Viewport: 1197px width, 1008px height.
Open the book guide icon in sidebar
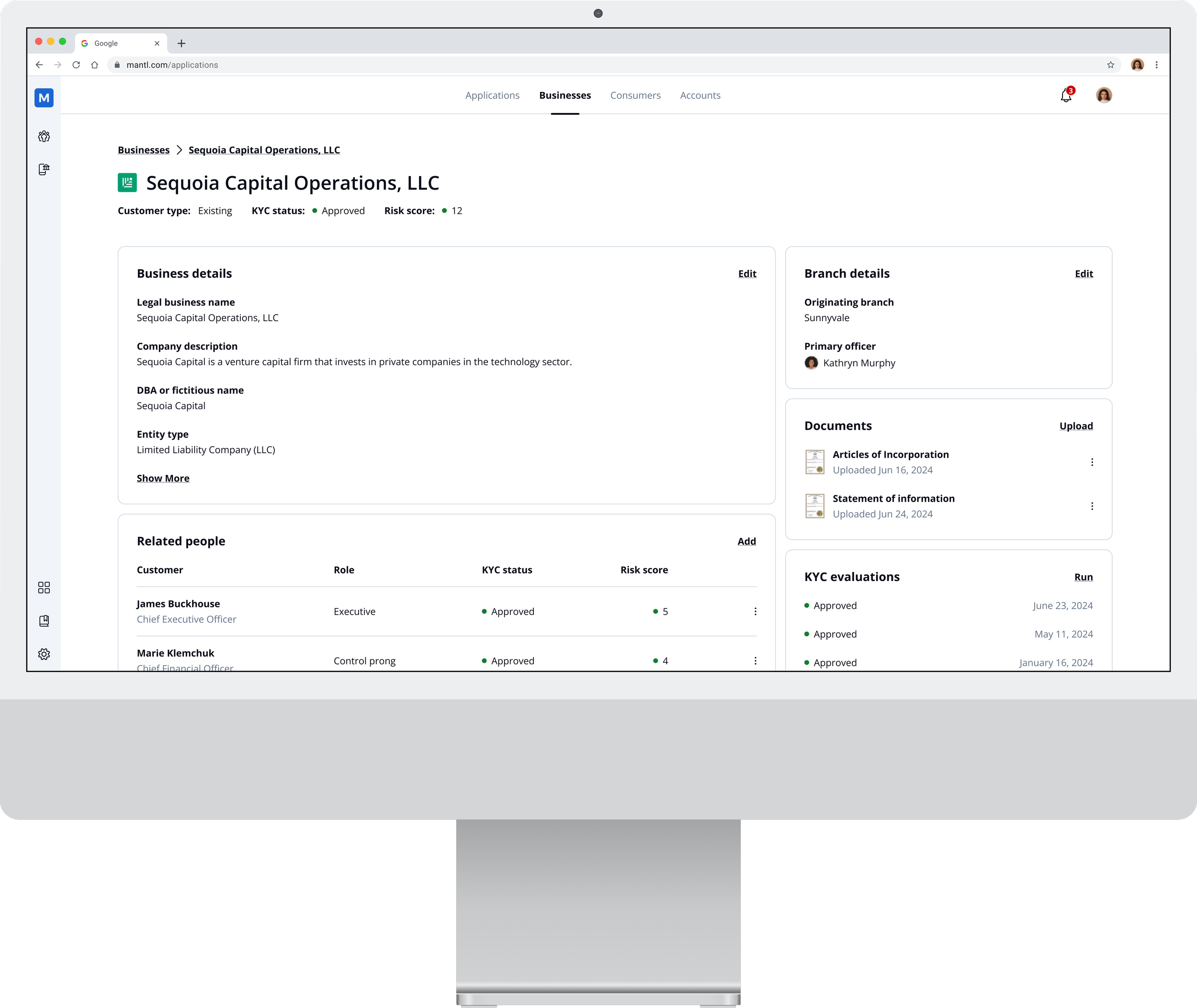point(44,621)
